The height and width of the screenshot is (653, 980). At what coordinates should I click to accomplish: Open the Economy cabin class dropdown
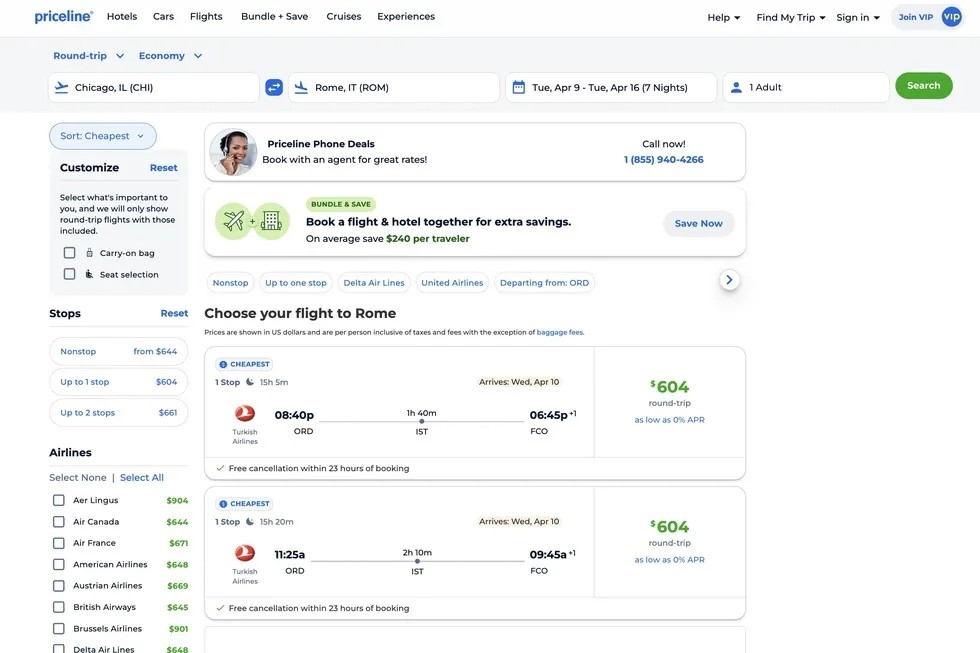170,56
